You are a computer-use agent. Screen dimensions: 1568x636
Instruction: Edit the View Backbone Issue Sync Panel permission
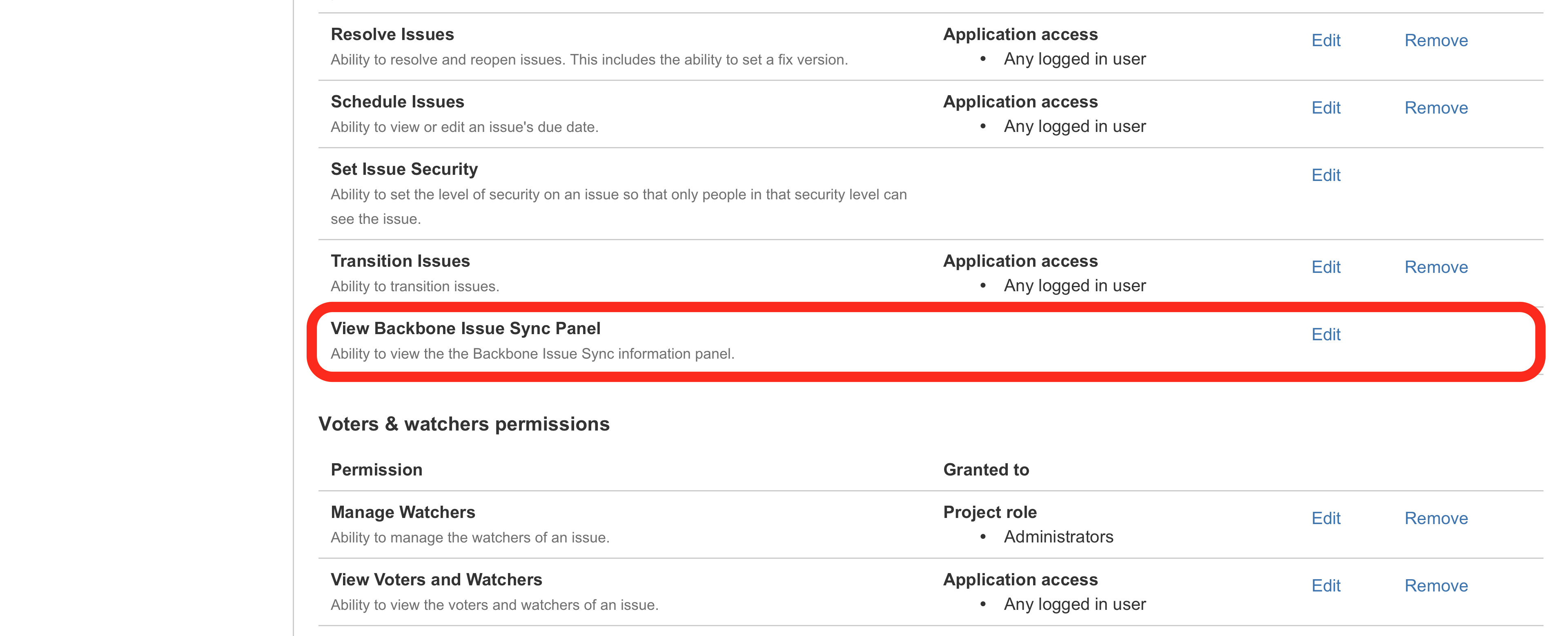coord(1326,335)
